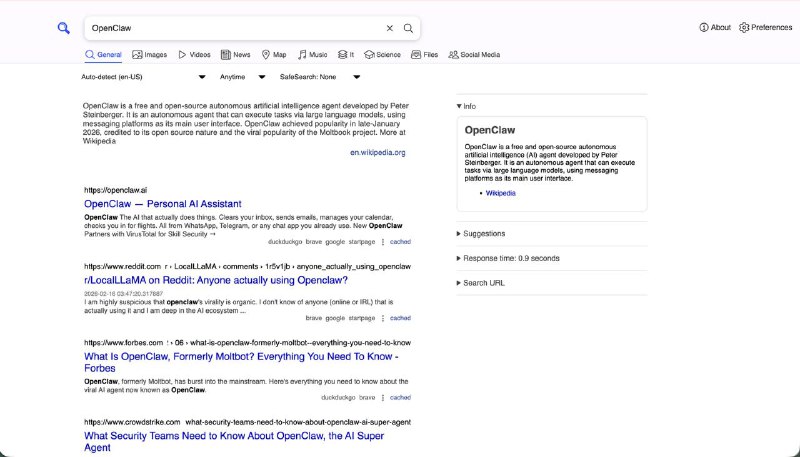Select the General tab
The image size is (800, 457).
pyautogui.click(x=103, y=55)
